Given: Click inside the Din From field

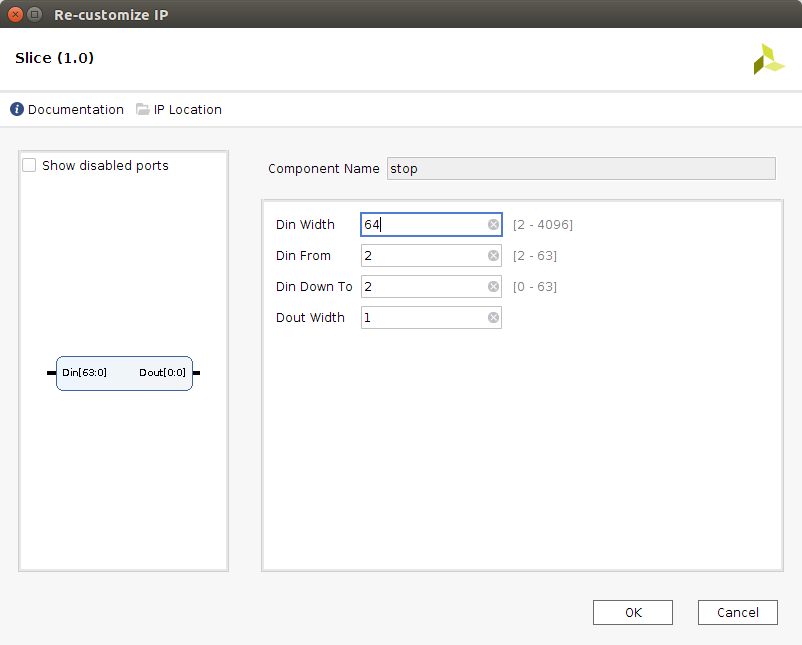Looking at the screenshot, I should 424,256.
